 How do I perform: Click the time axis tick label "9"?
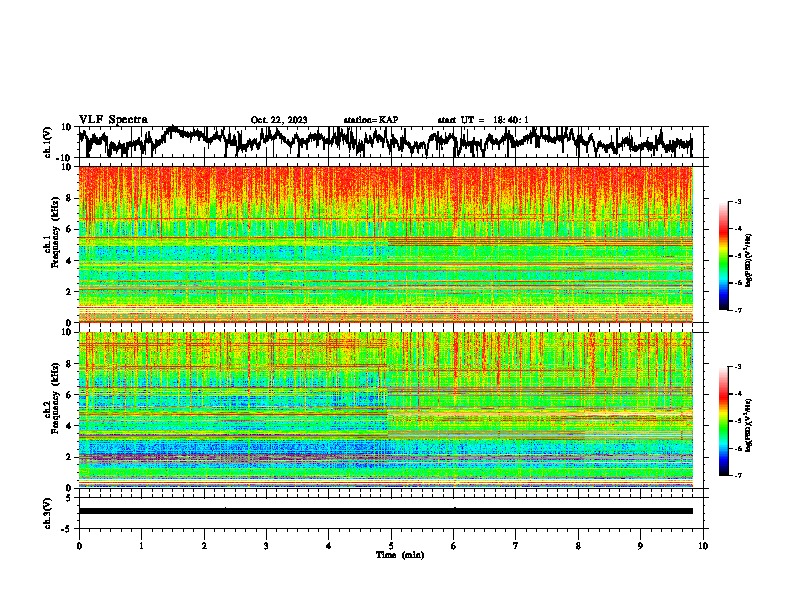(x=640, y=546)
